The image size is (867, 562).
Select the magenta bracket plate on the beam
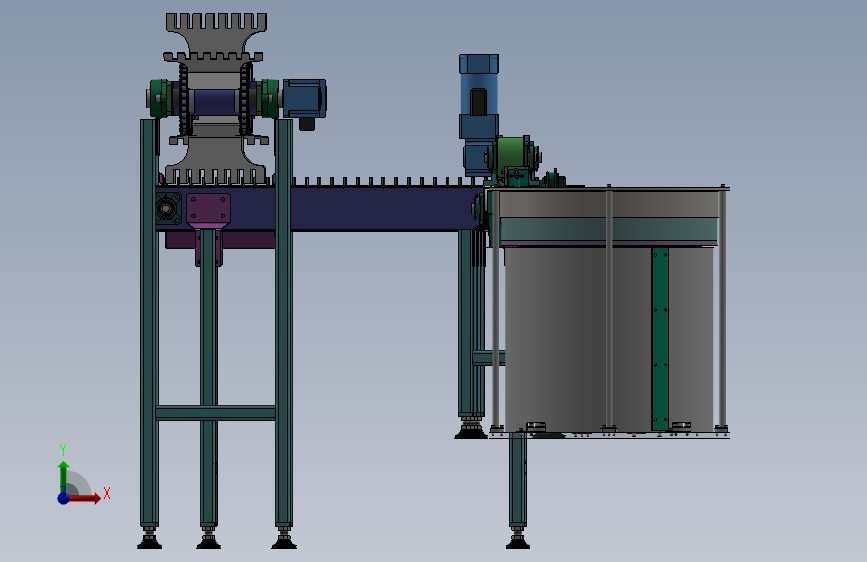pyautogui.click(x=208, y=210)
